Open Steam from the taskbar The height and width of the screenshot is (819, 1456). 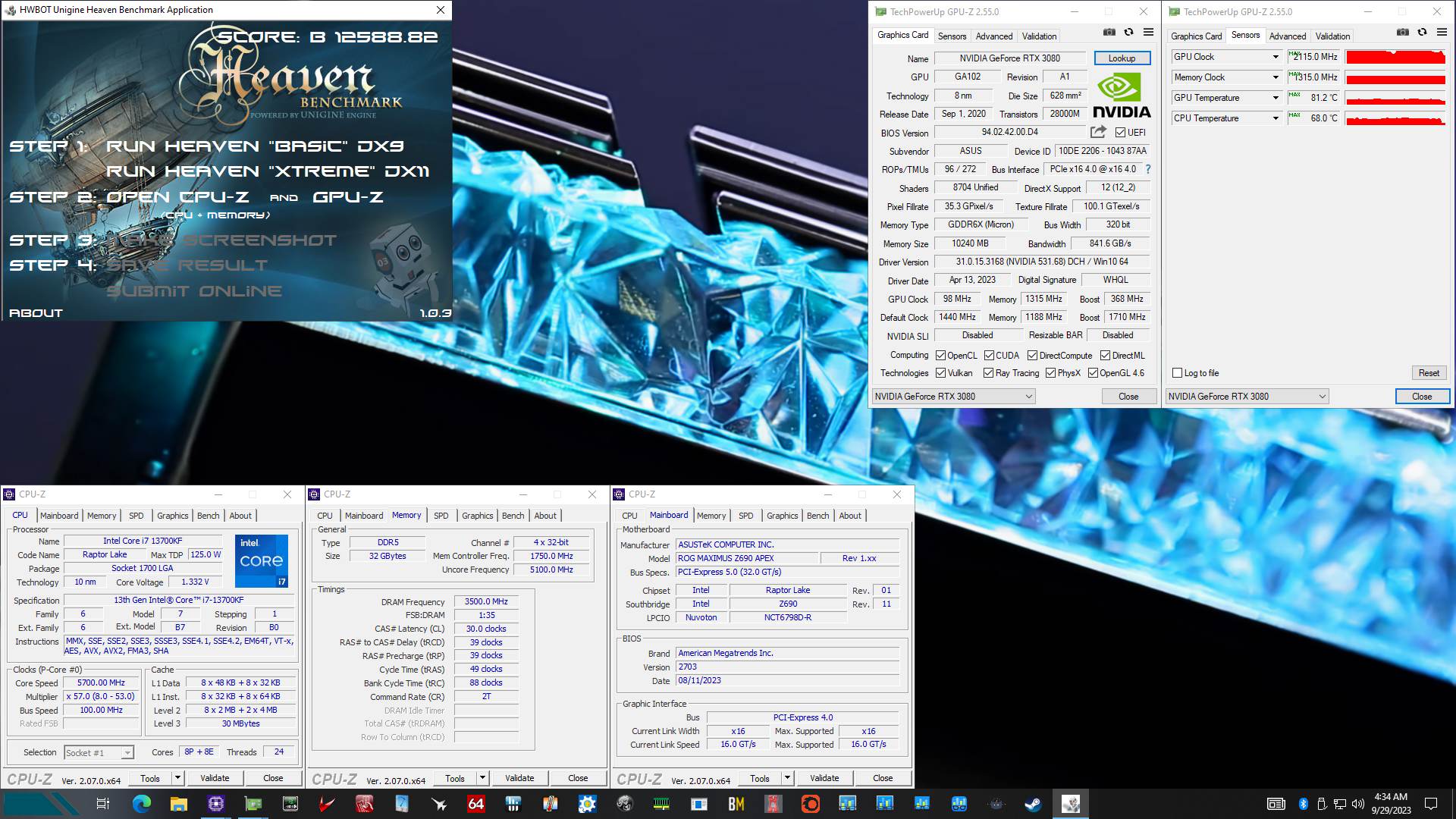click(x=1033, y=804)
